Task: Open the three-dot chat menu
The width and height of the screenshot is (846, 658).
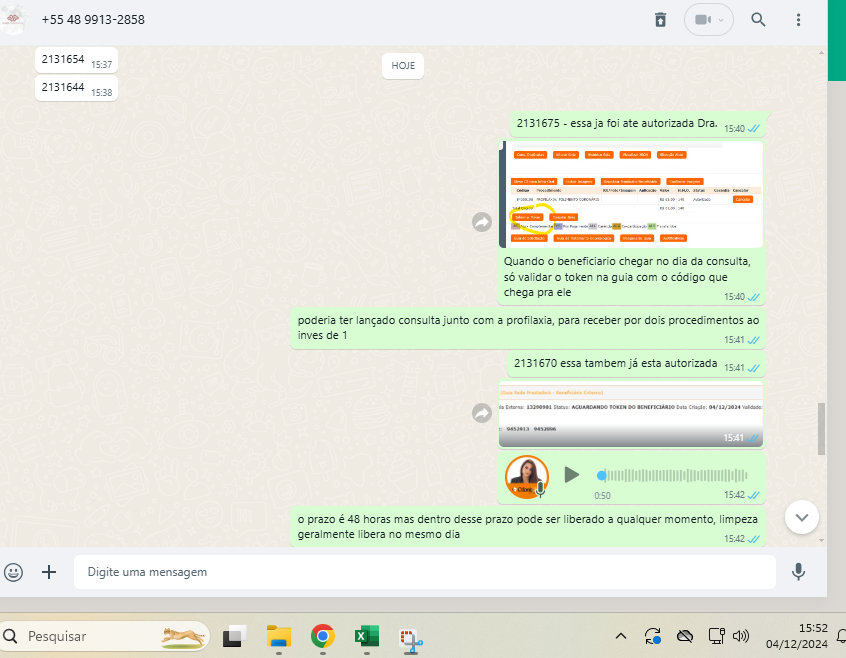Action: coord(799,20)
